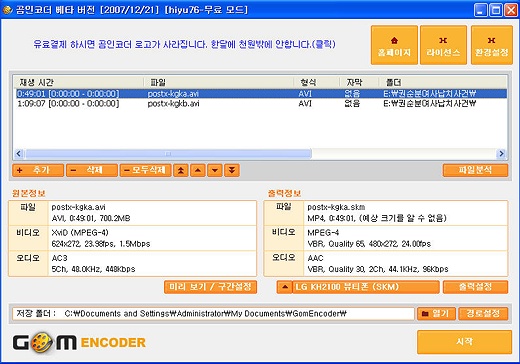The height and width of the screenshot is (364, 520).
Task: Open the 환경설정 settings button
Action: point(492,45)
